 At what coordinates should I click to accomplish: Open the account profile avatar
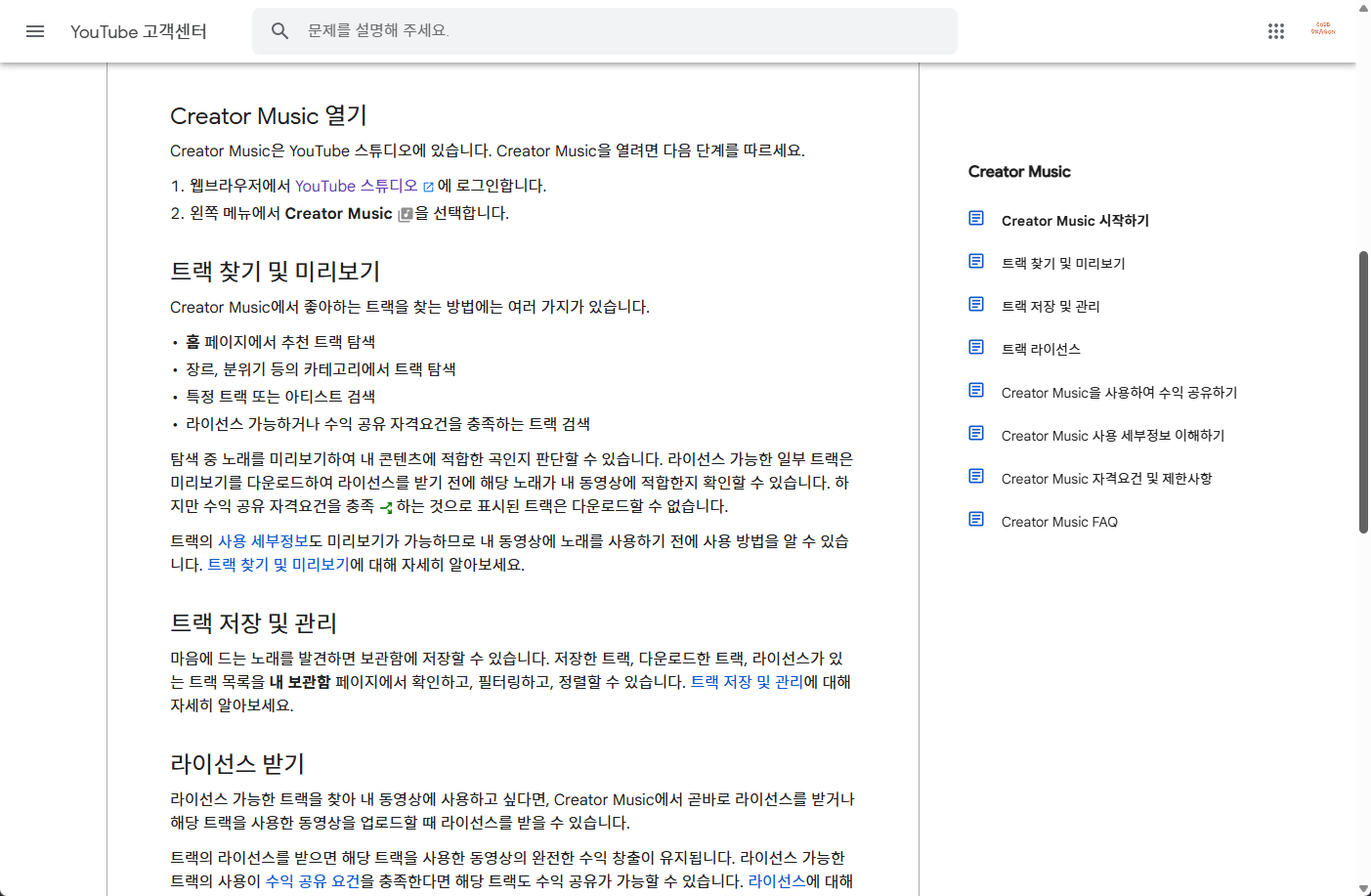[x=1323, y=30]
